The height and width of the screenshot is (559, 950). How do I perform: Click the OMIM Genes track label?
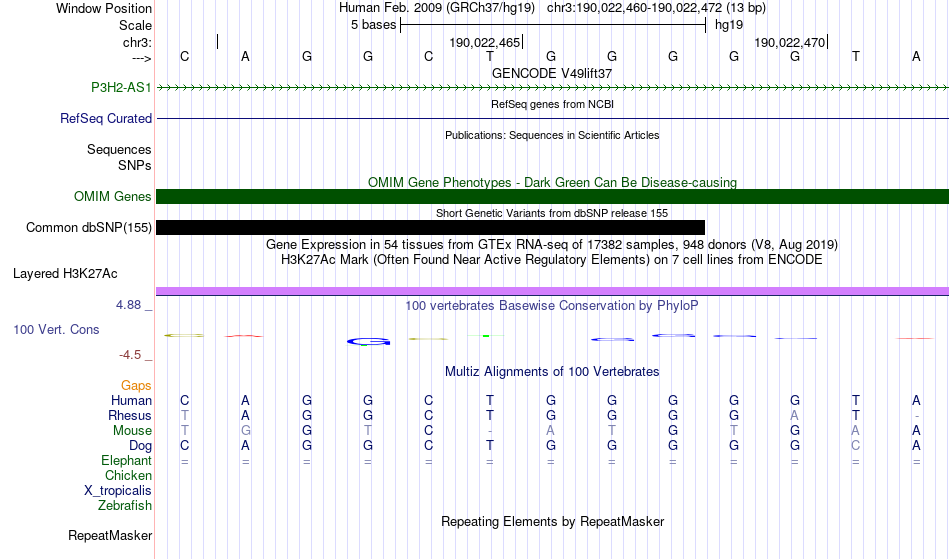(112, 196)
